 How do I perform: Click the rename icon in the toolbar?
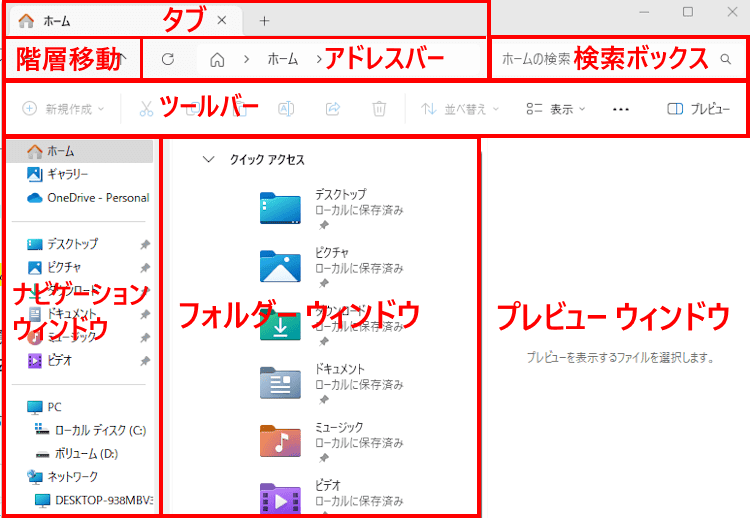point(286,109)
